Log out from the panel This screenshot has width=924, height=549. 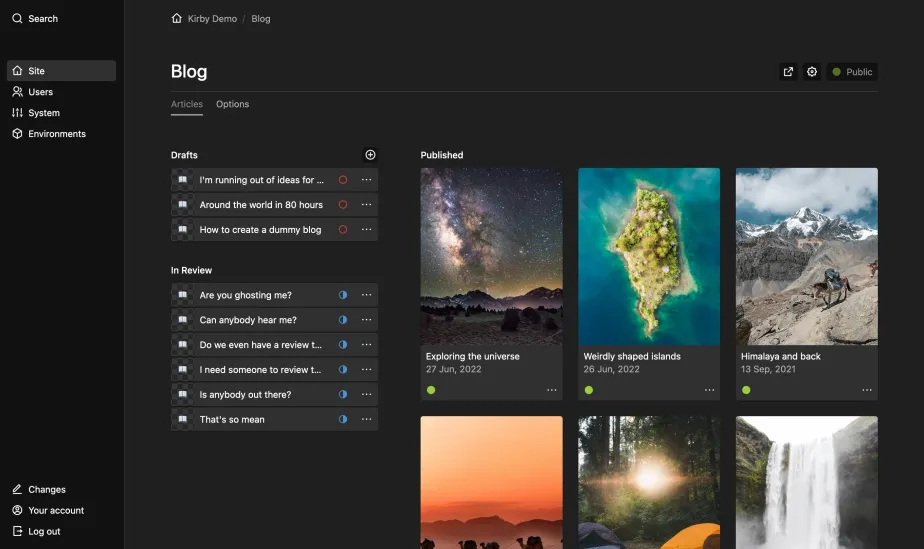tap(43, 531)
